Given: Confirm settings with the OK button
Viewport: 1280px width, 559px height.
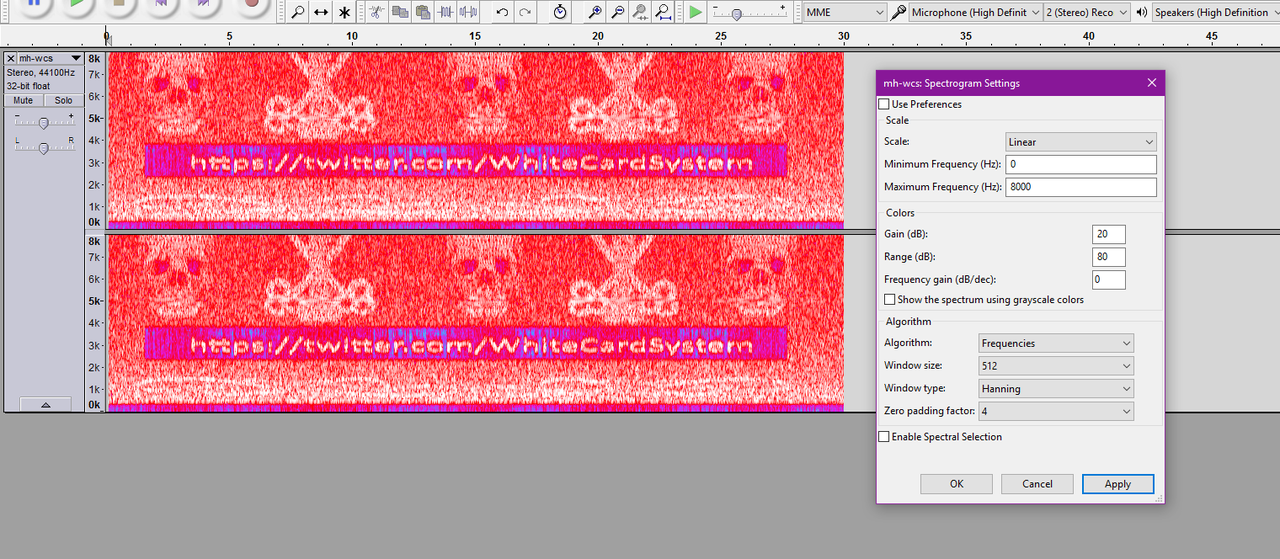Looking at the screenshot, I should point(956,484).
